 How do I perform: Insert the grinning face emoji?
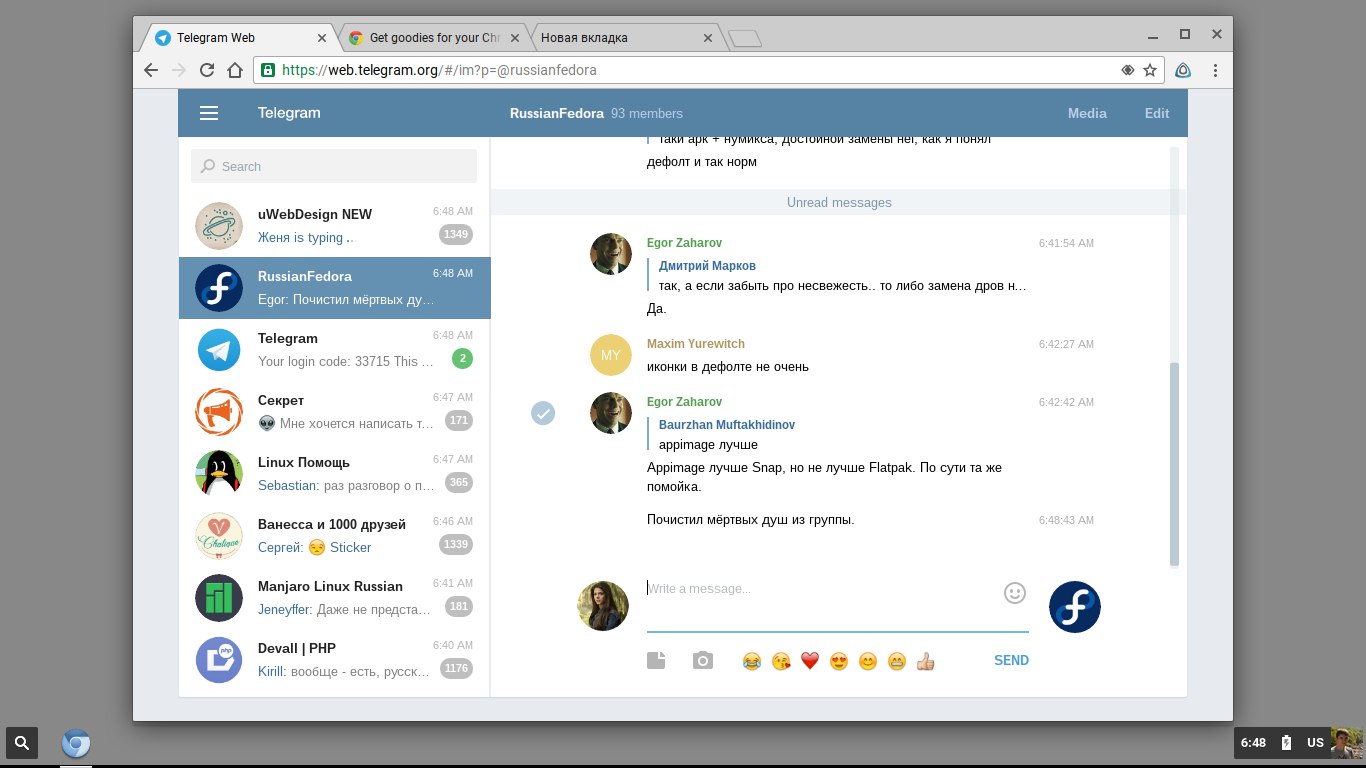tap(897, 661)
